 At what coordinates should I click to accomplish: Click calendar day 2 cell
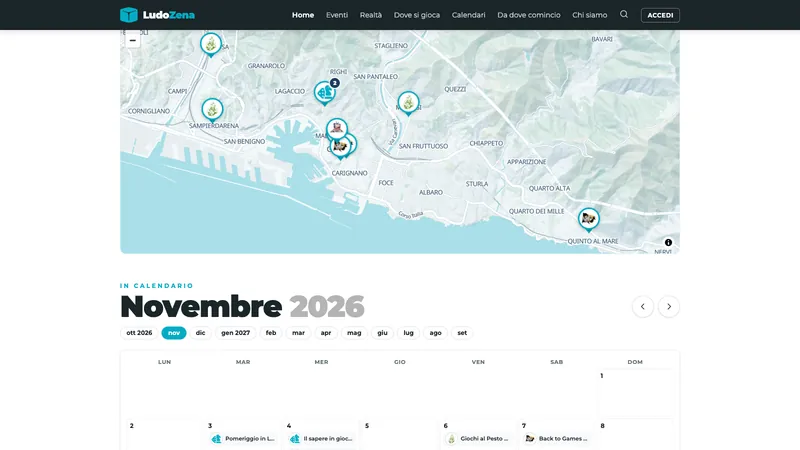tap(164, 435)
